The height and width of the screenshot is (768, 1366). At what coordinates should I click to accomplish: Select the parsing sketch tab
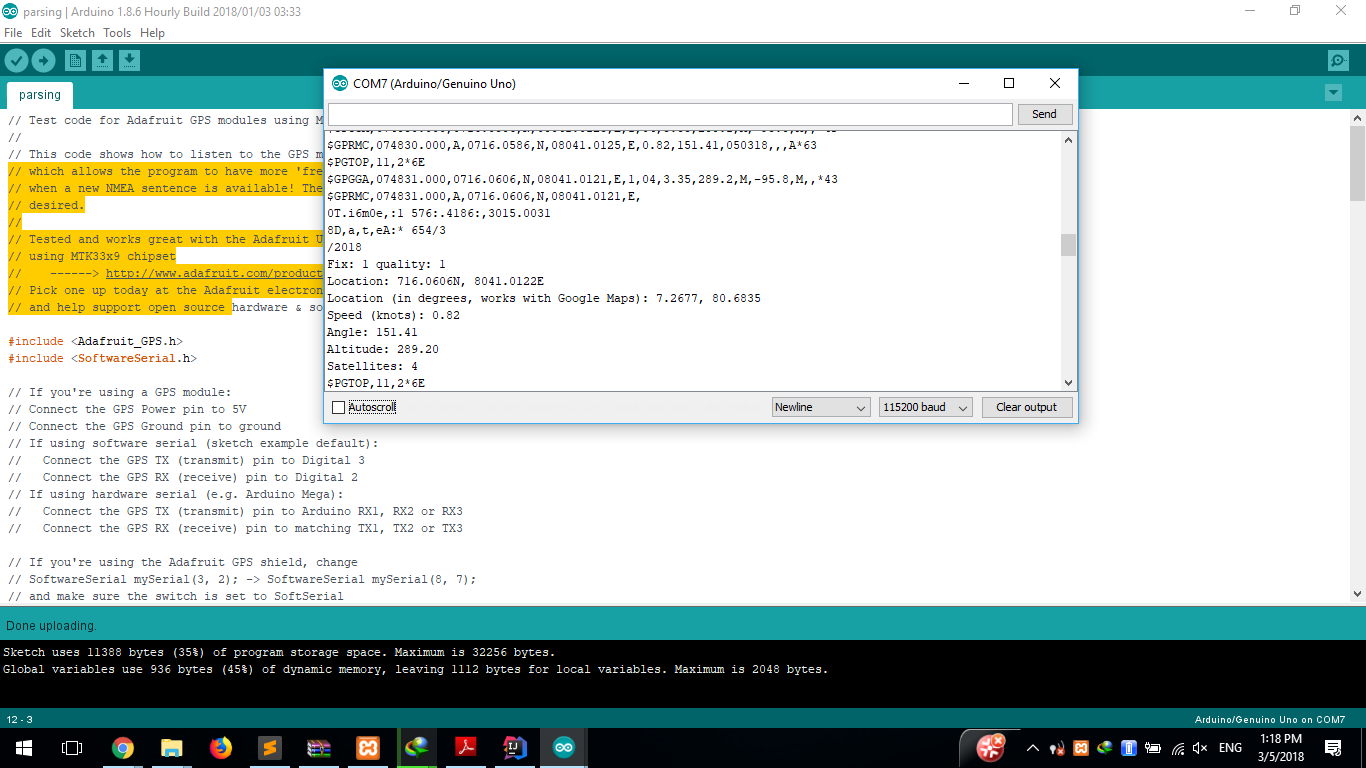coord(40,95)
